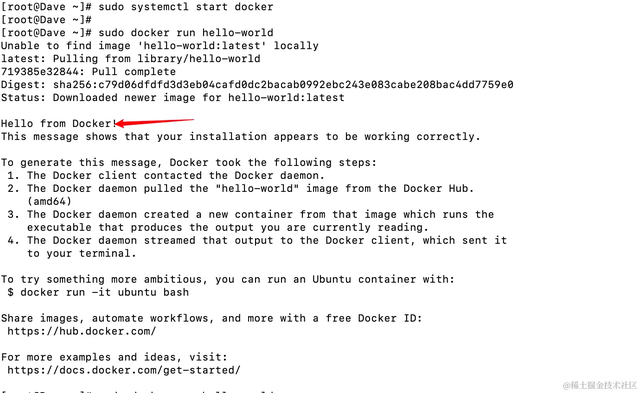
Task: Click 'Share images, automate workflows' line
Action: pos(211,318)
